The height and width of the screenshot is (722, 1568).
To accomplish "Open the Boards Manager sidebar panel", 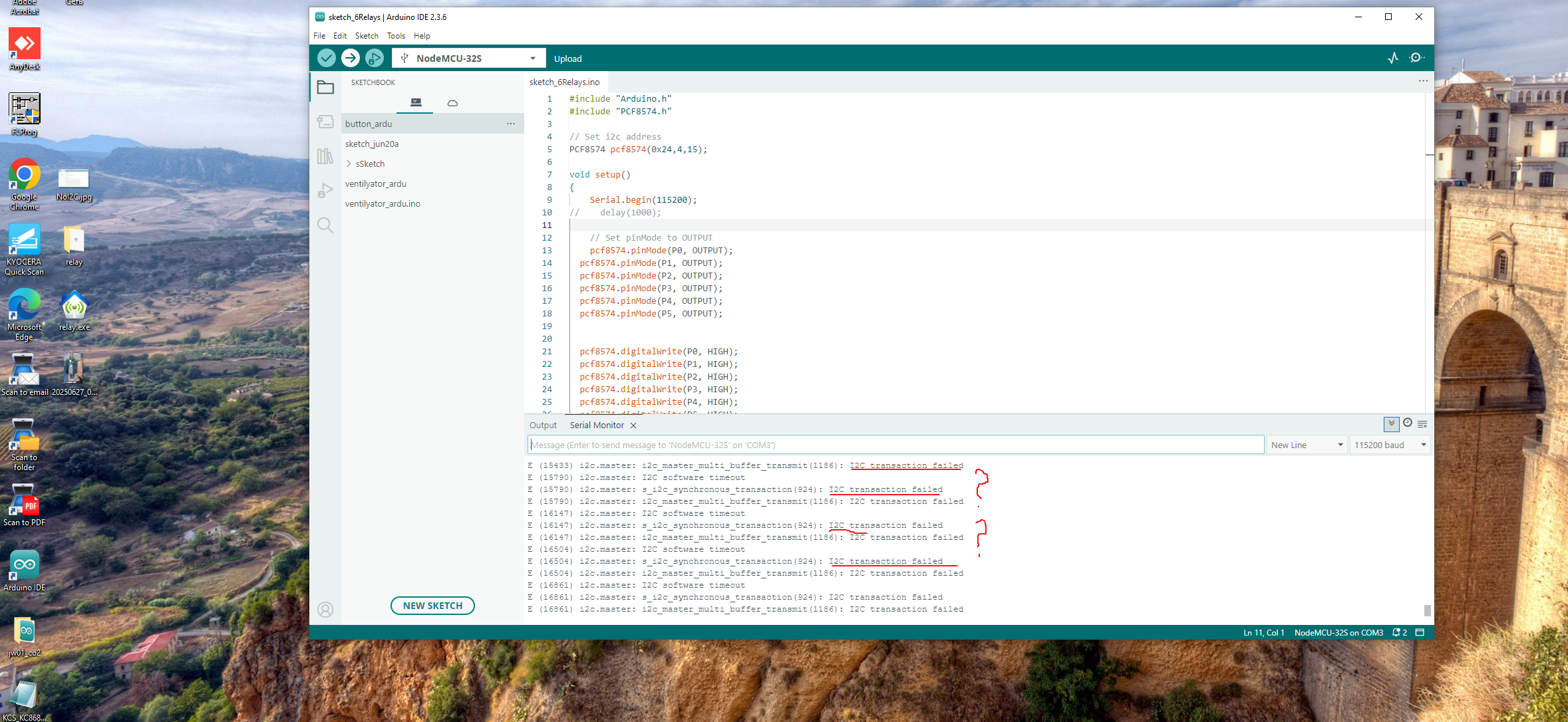I will 325,122.
